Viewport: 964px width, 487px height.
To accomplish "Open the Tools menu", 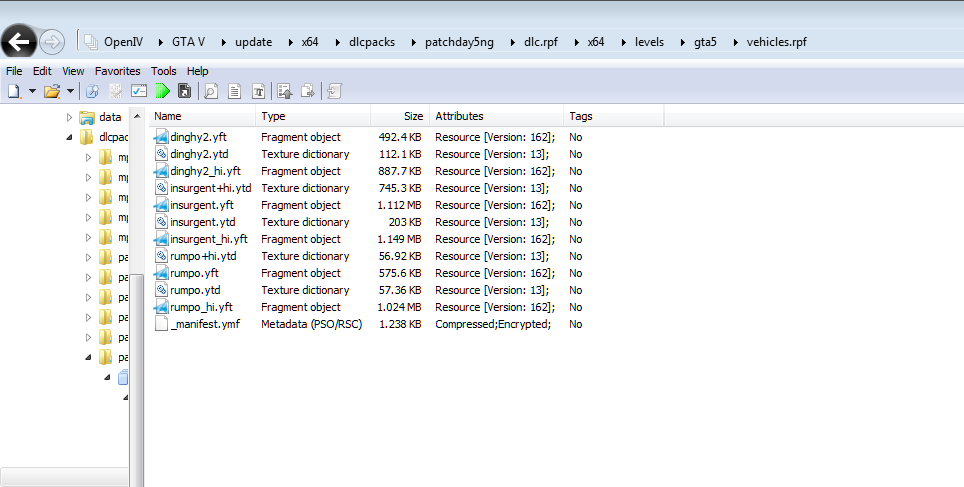I will tap(164, 71).
